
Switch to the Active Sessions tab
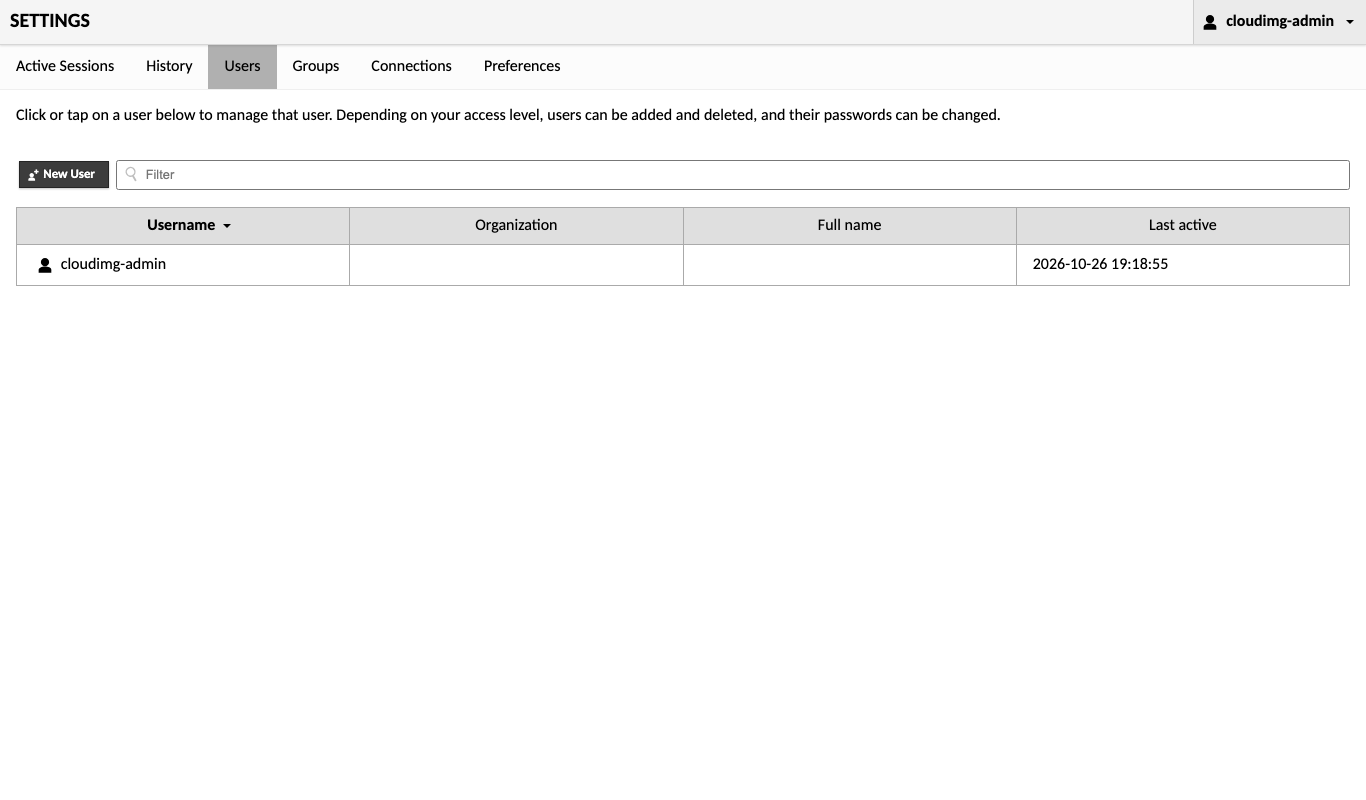pos(65,66)
